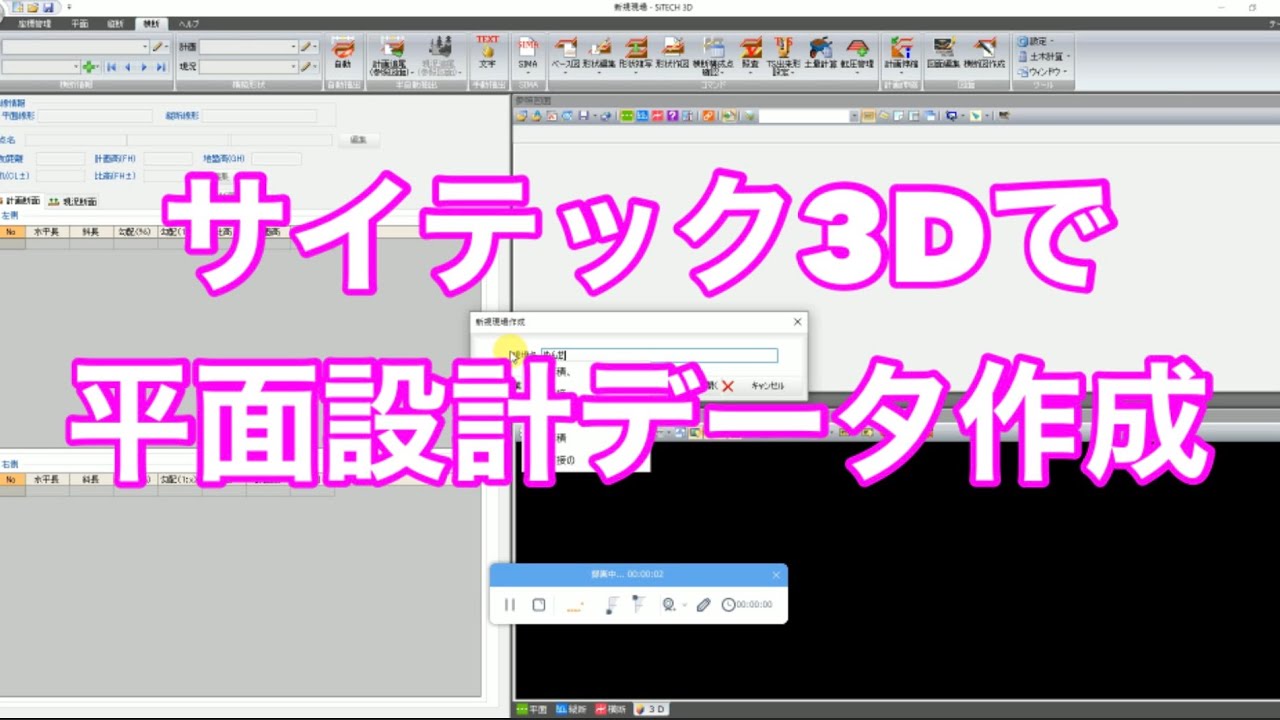Viewport: 1280px width, 720px height.
Task: Switch to the 横断 view tab at bottom
Action: point(611,709)
